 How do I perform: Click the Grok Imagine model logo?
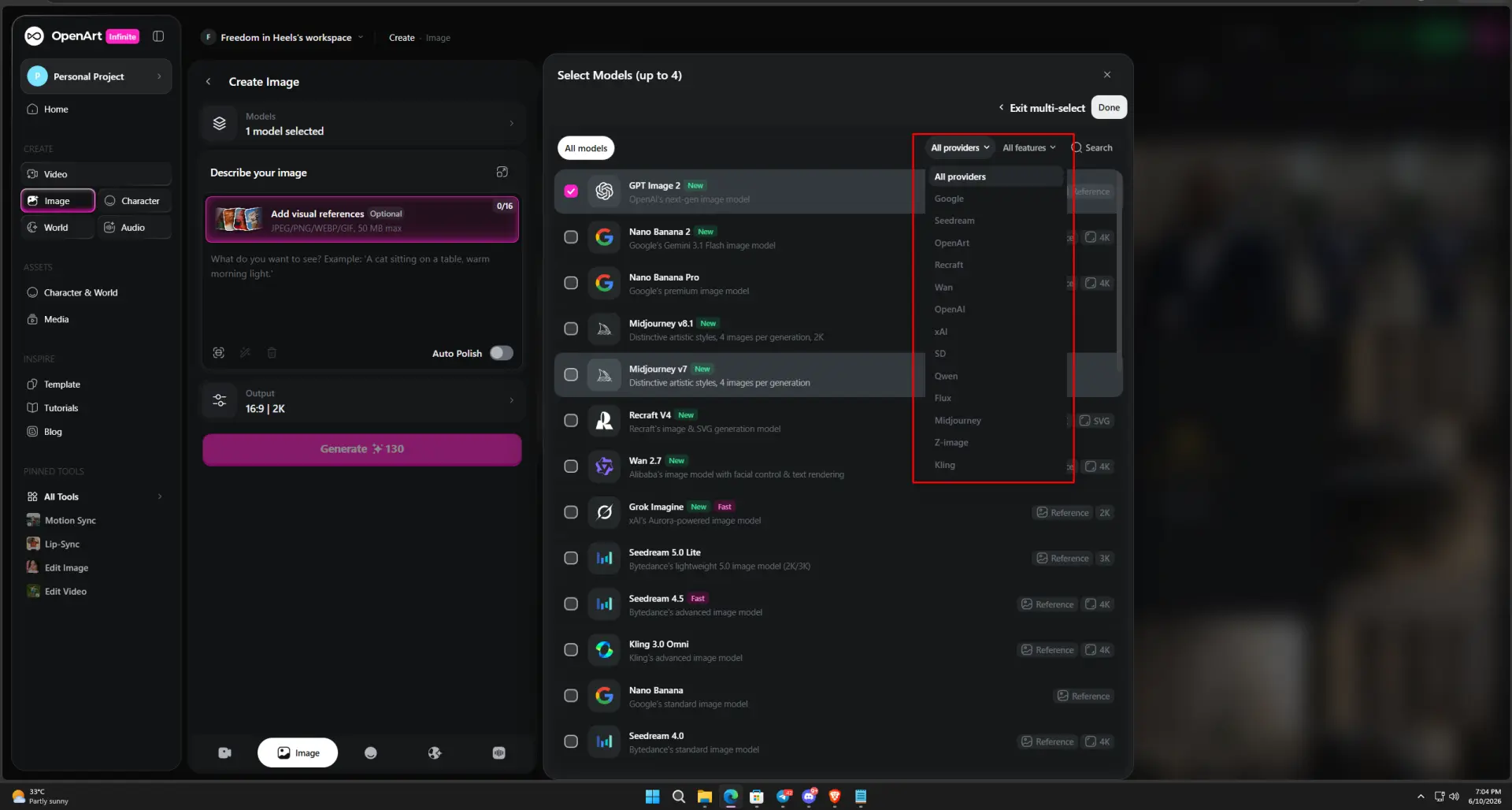click(605, 513)
